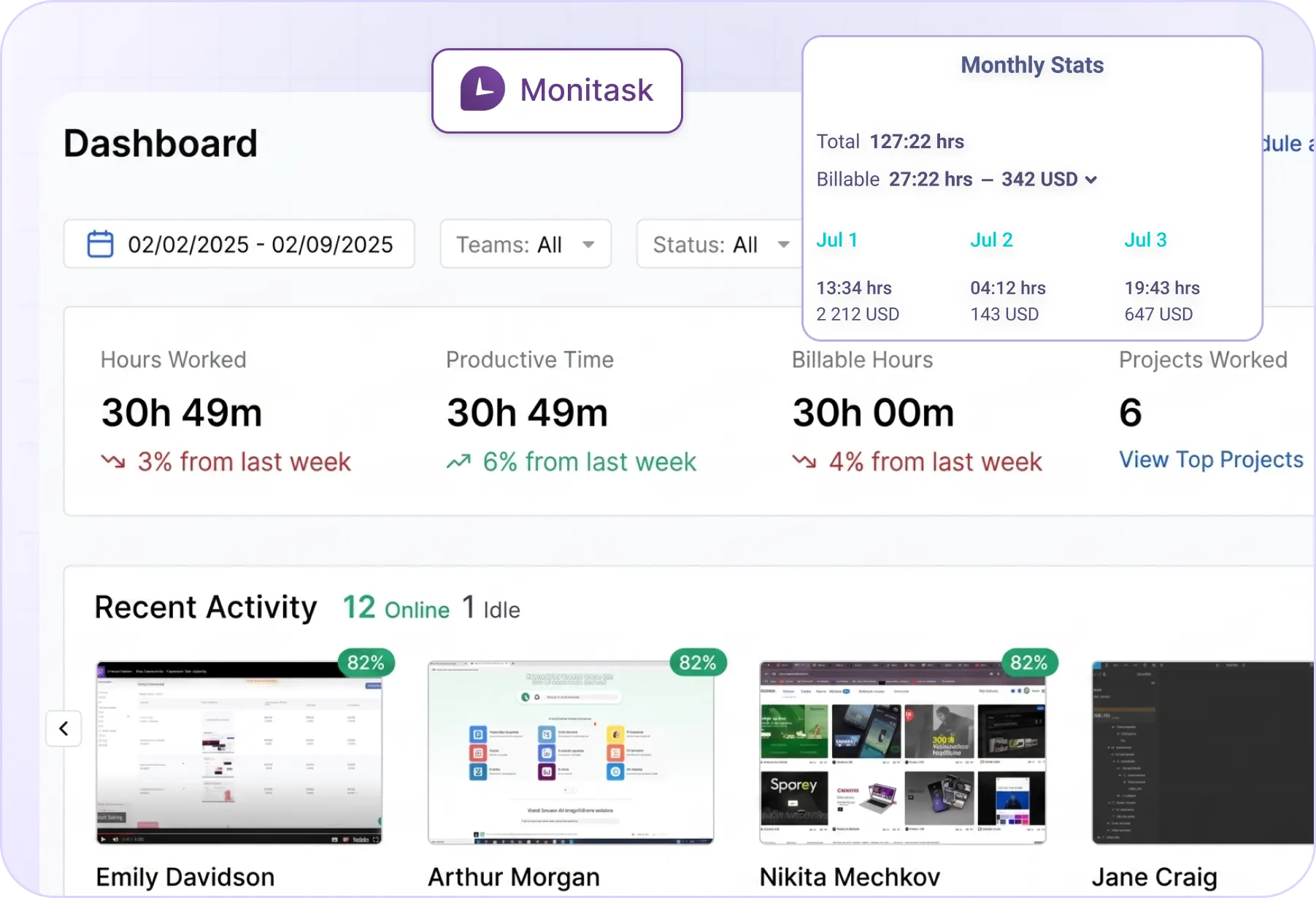Click 13:34 hrs under Jul 1

pyautogui.click(x=854, y=288)
